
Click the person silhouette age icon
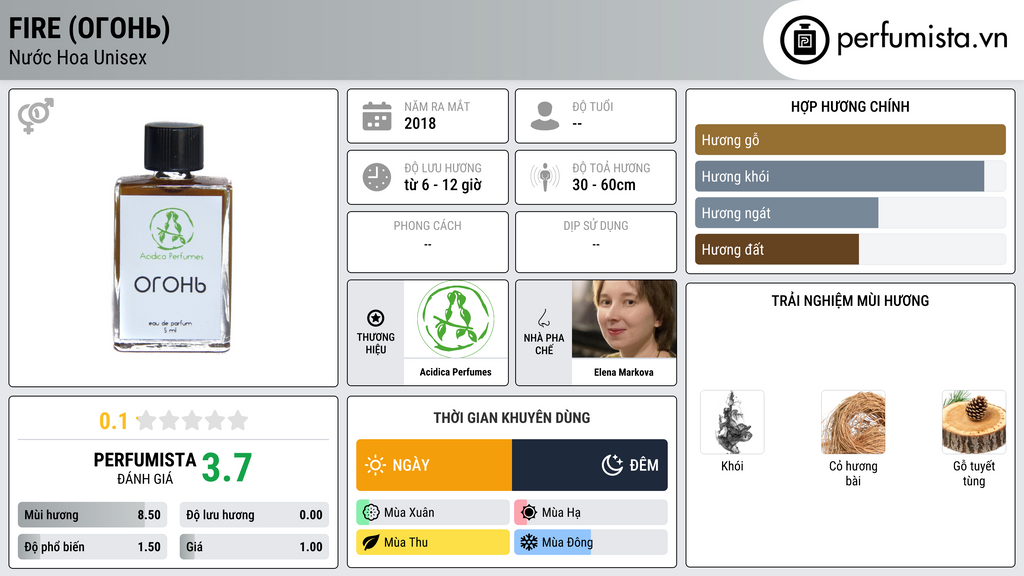point(545,116)
